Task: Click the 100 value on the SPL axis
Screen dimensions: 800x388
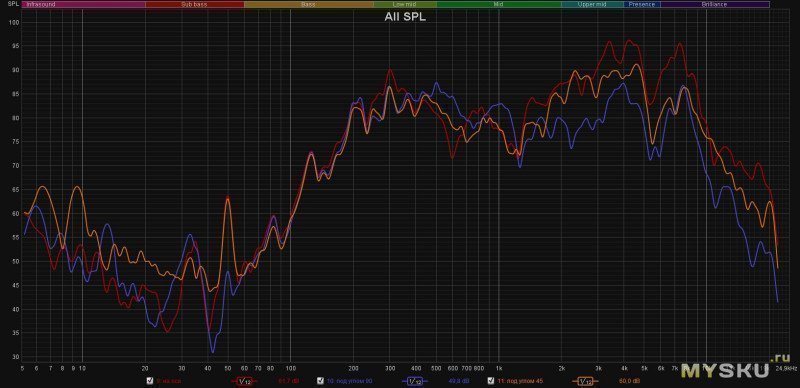Action: point(14,22)
